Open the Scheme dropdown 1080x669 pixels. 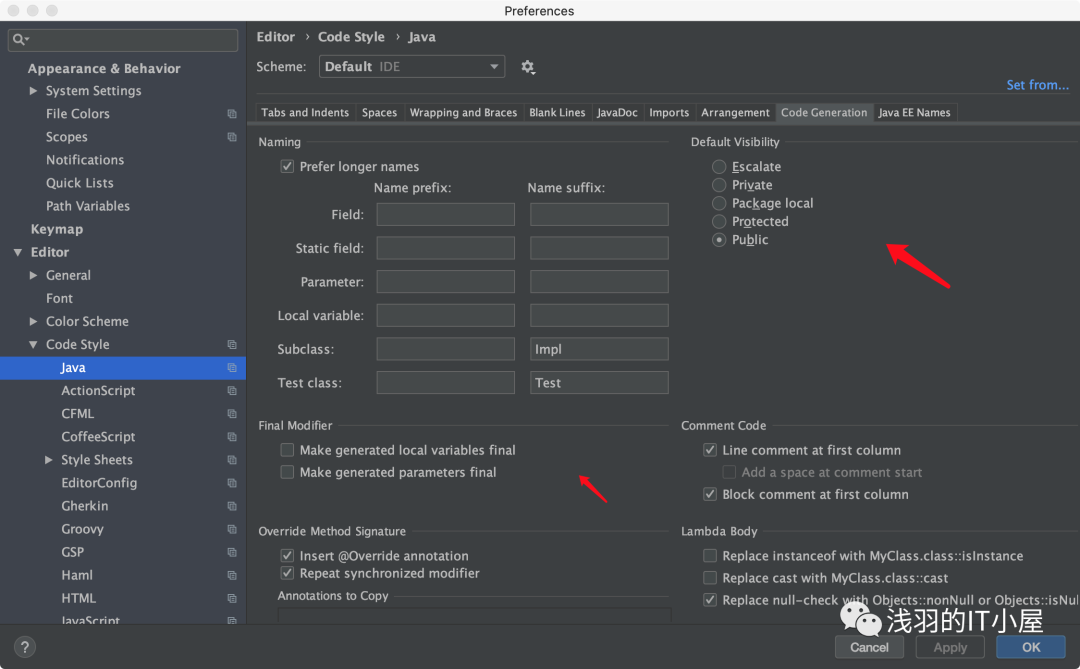click(412, 67)
